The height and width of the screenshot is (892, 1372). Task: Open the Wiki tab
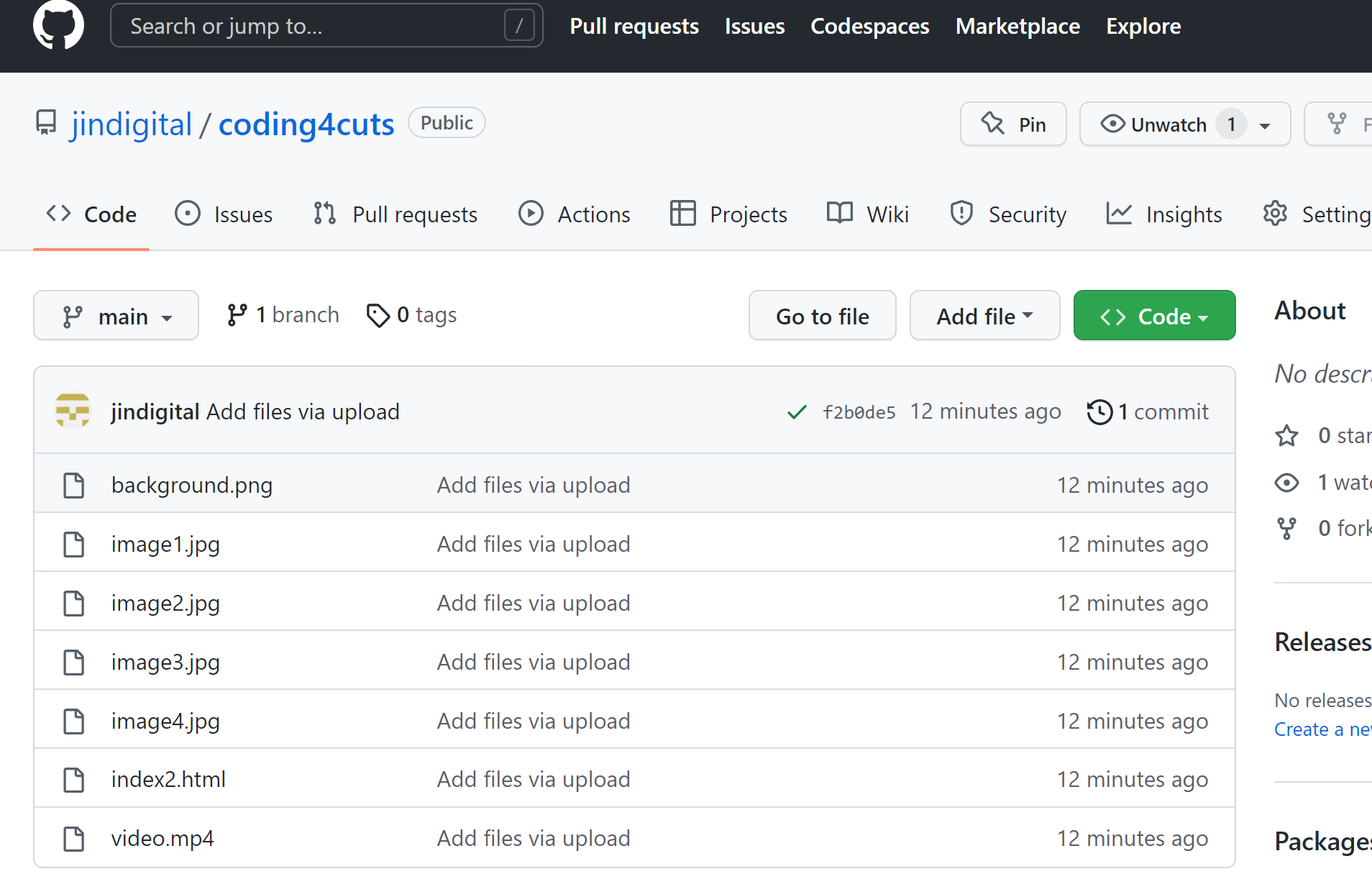(868, 214)
